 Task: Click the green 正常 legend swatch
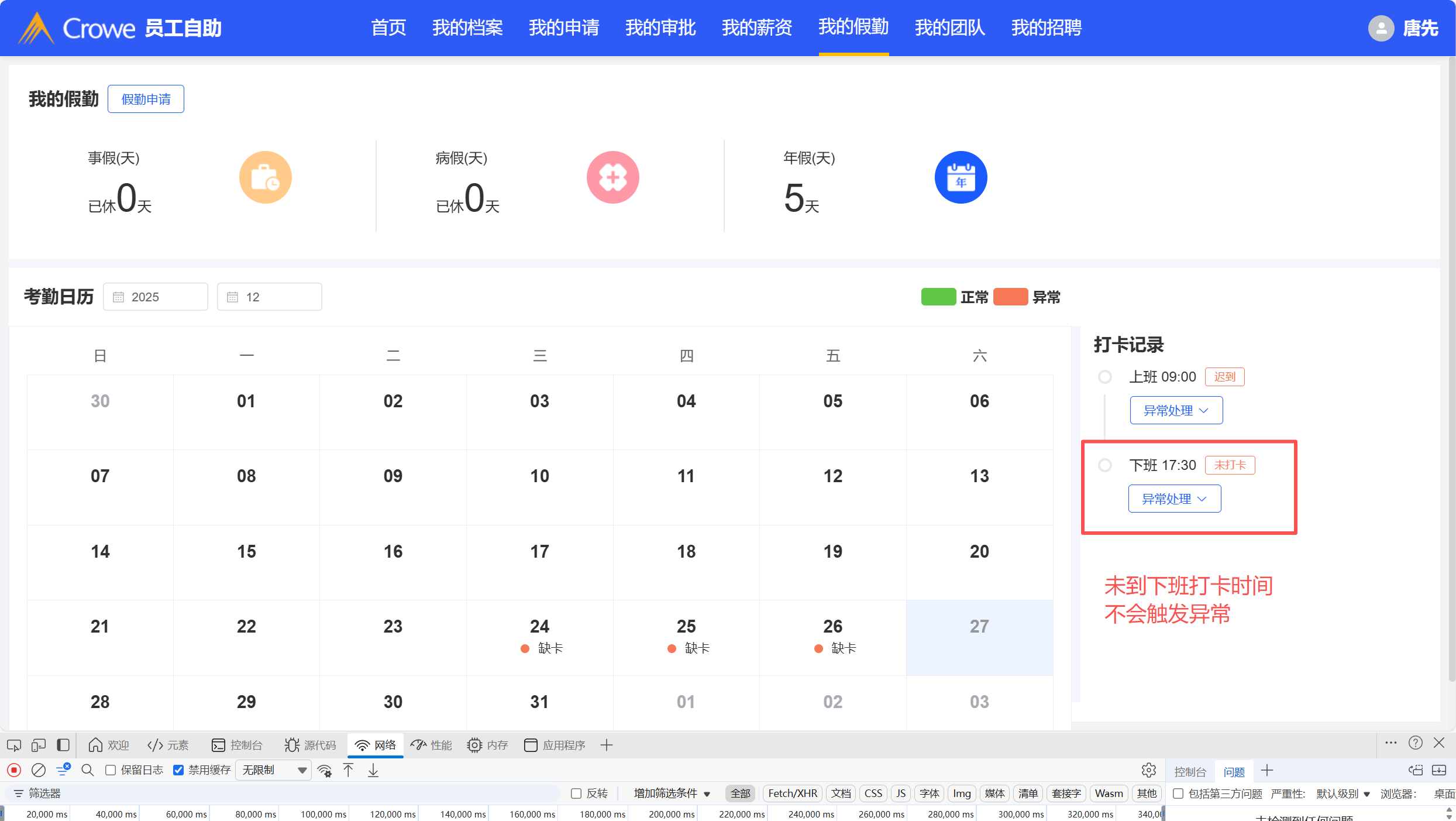[x=938, y=297]
